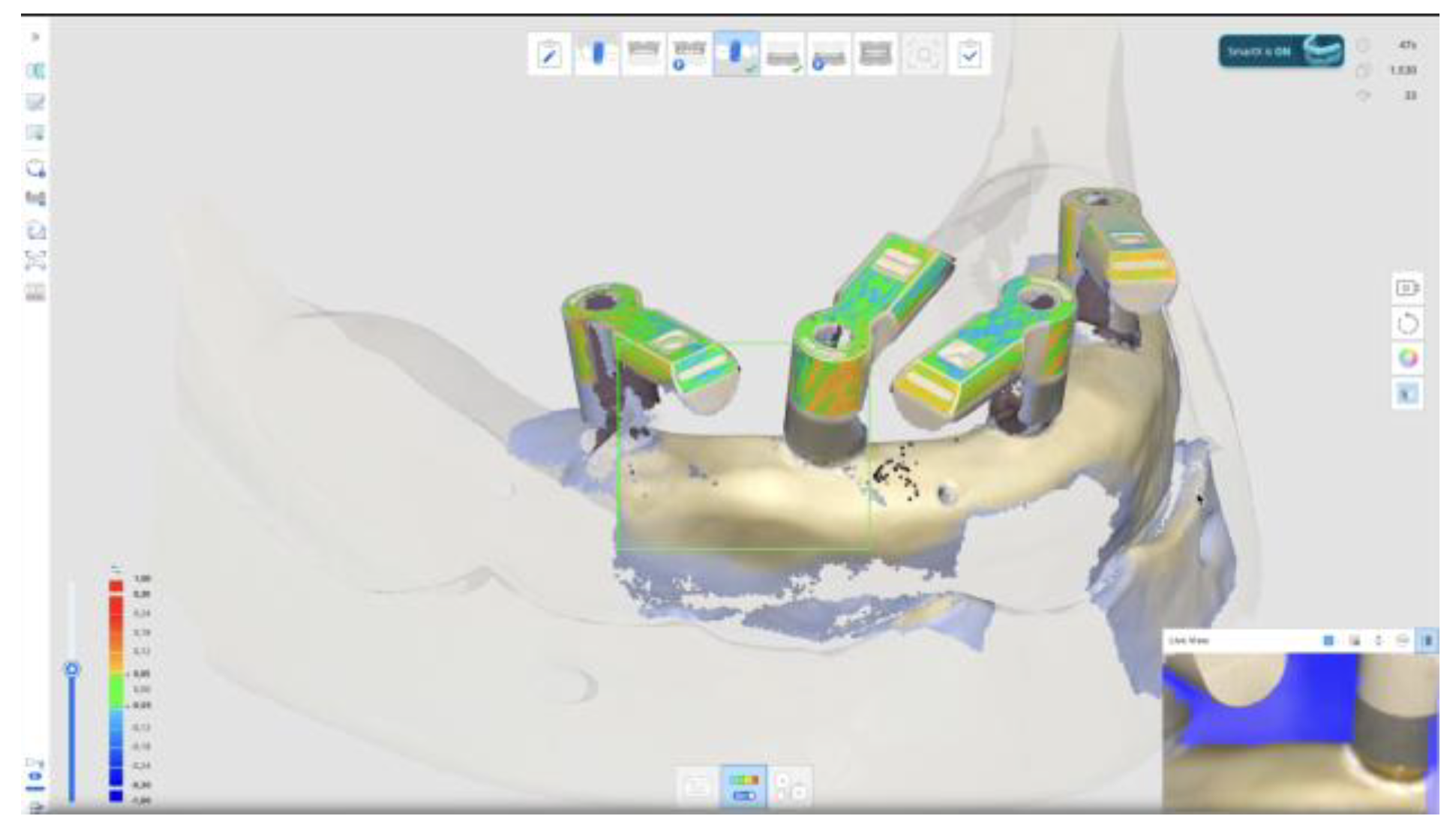Toggle the SmartX is ON button
The height and width of the screenshot is (831, 1456).
click(1280, 51)
